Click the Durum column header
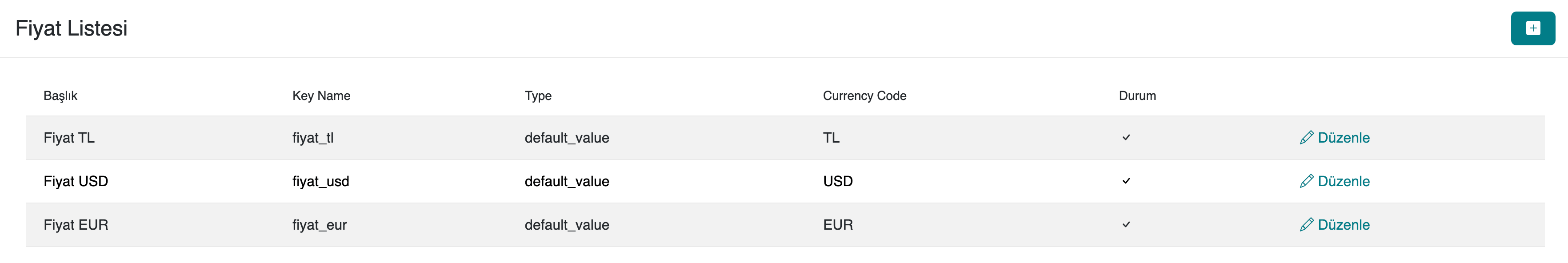1568x263 pixels. coord(1136,96)
